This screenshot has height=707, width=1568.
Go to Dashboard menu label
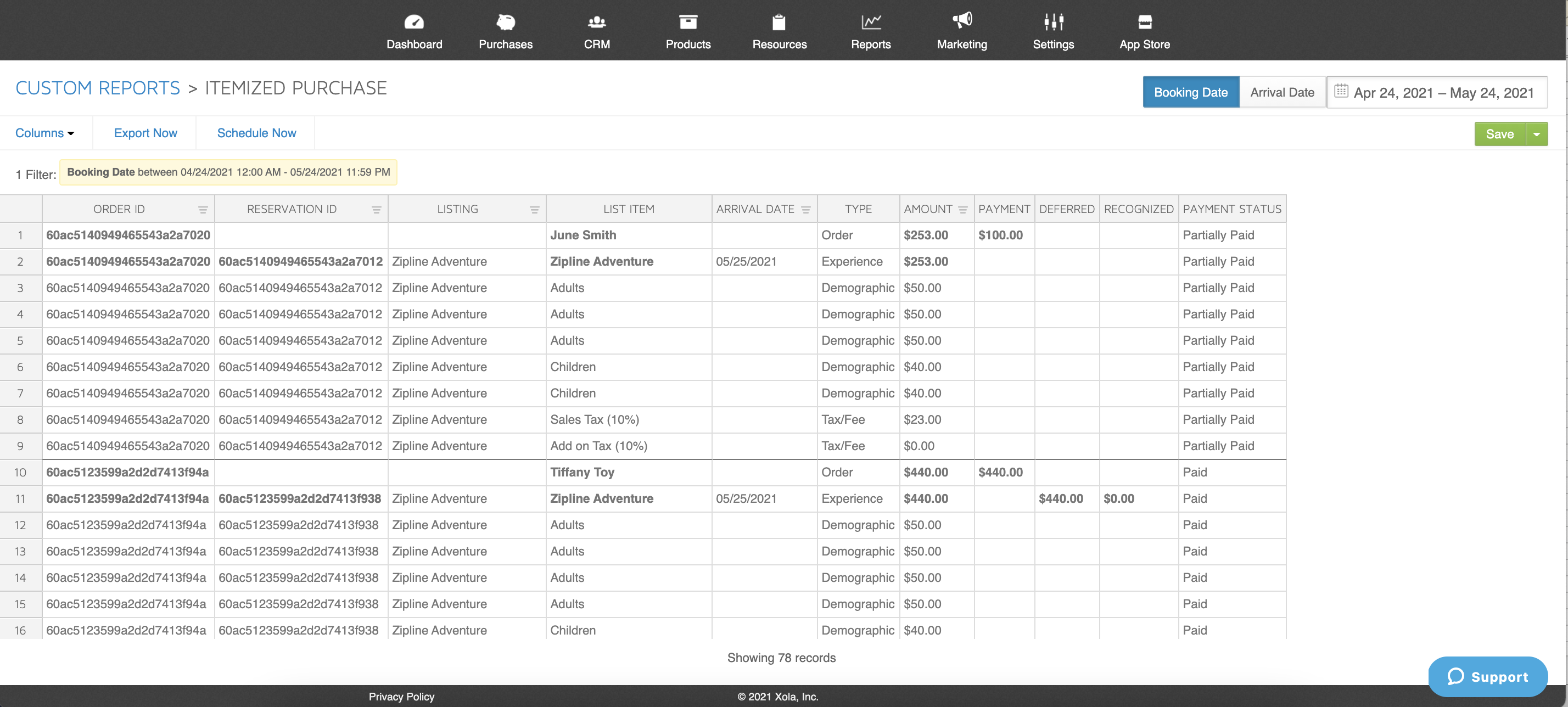coord(414,44)
